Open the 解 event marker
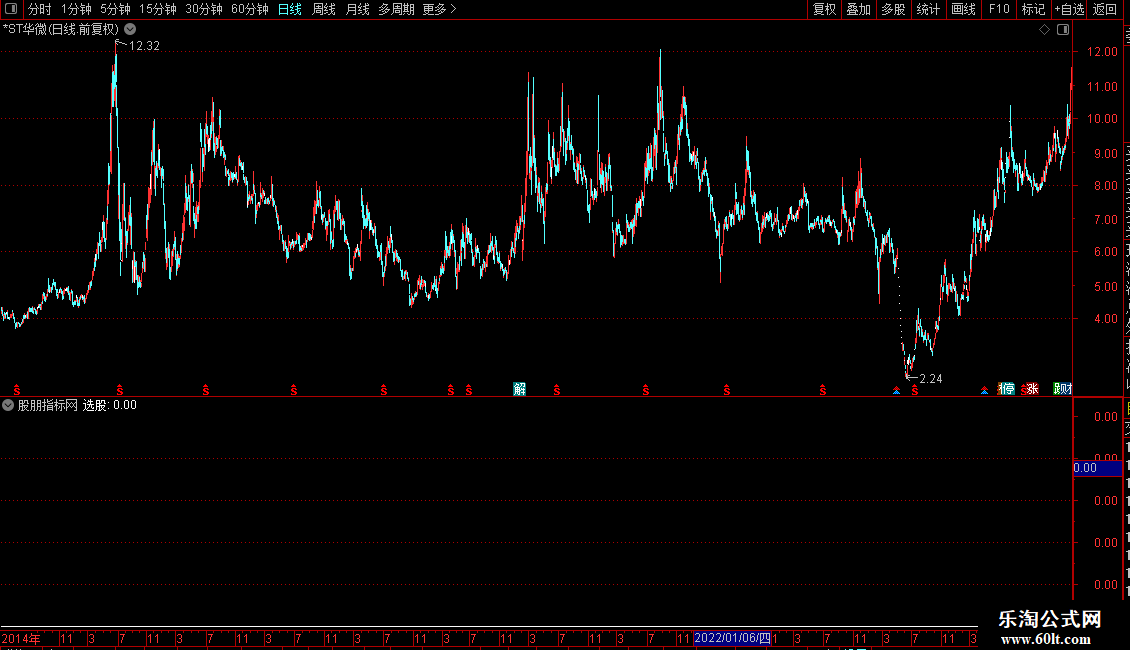This screenshot has height=650, width=1130. (x=520, y=389)
